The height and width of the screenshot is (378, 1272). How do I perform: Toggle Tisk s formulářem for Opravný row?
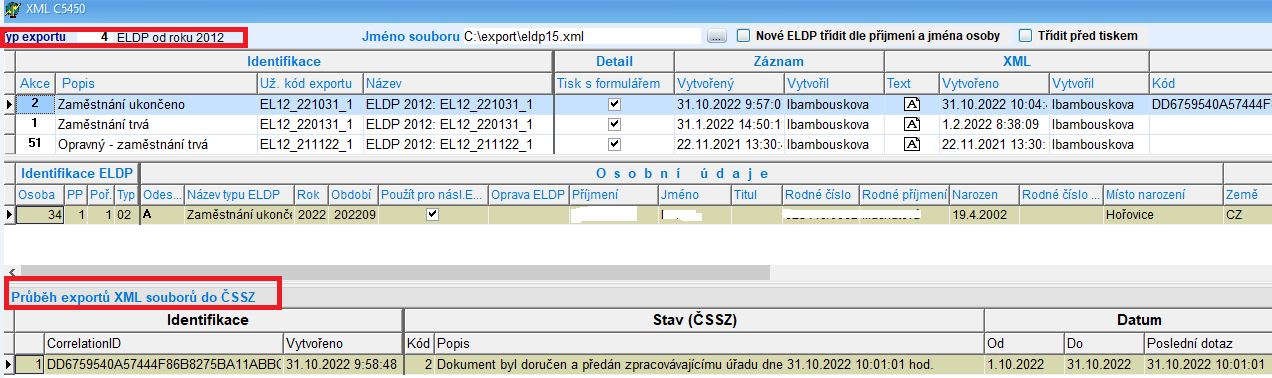(x=614, y=144)
